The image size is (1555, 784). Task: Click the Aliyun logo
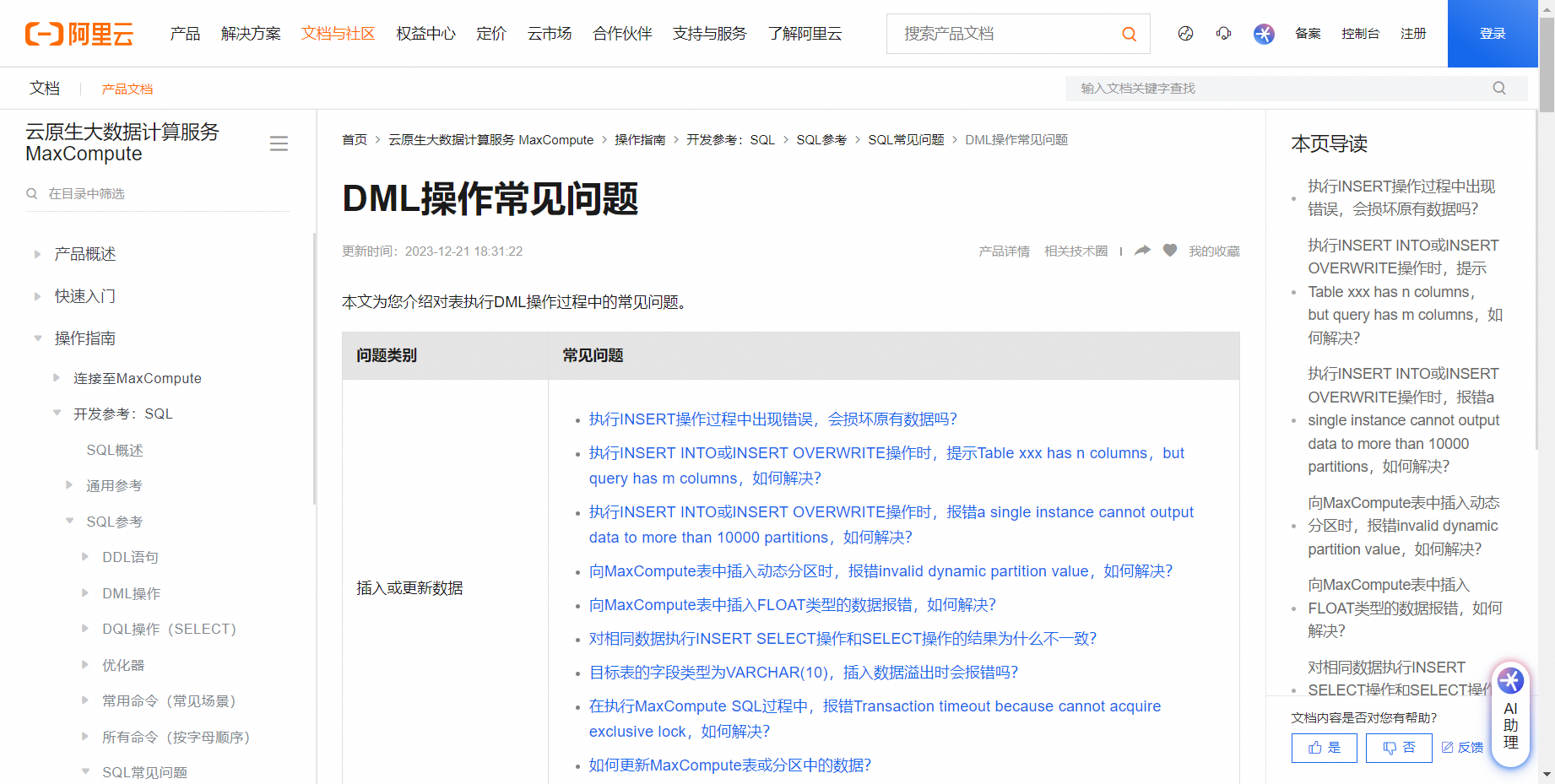point(79,34)
